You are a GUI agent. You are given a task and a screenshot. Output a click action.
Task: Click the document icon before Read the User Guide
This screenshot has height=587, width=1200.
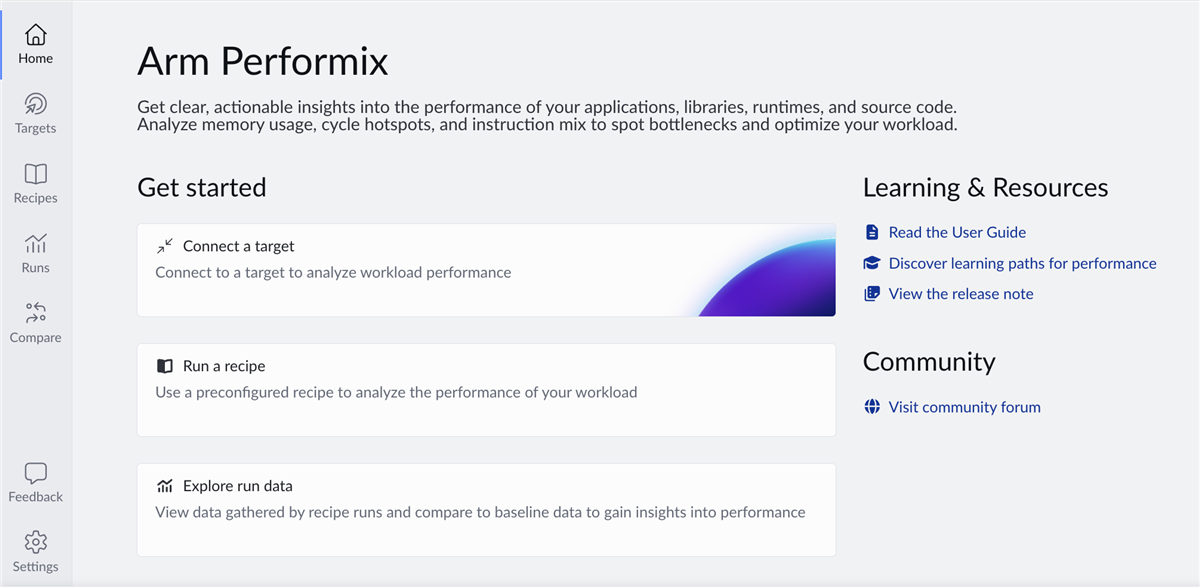click(870, 231)
